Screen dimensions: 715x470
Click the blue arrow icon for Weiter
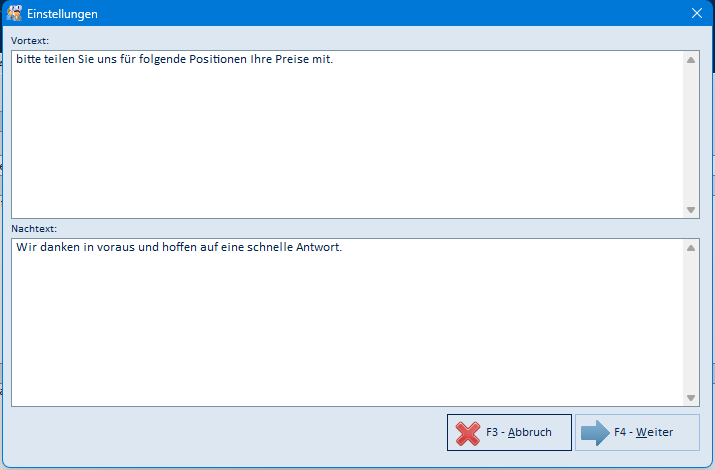[x=595, y=433]
